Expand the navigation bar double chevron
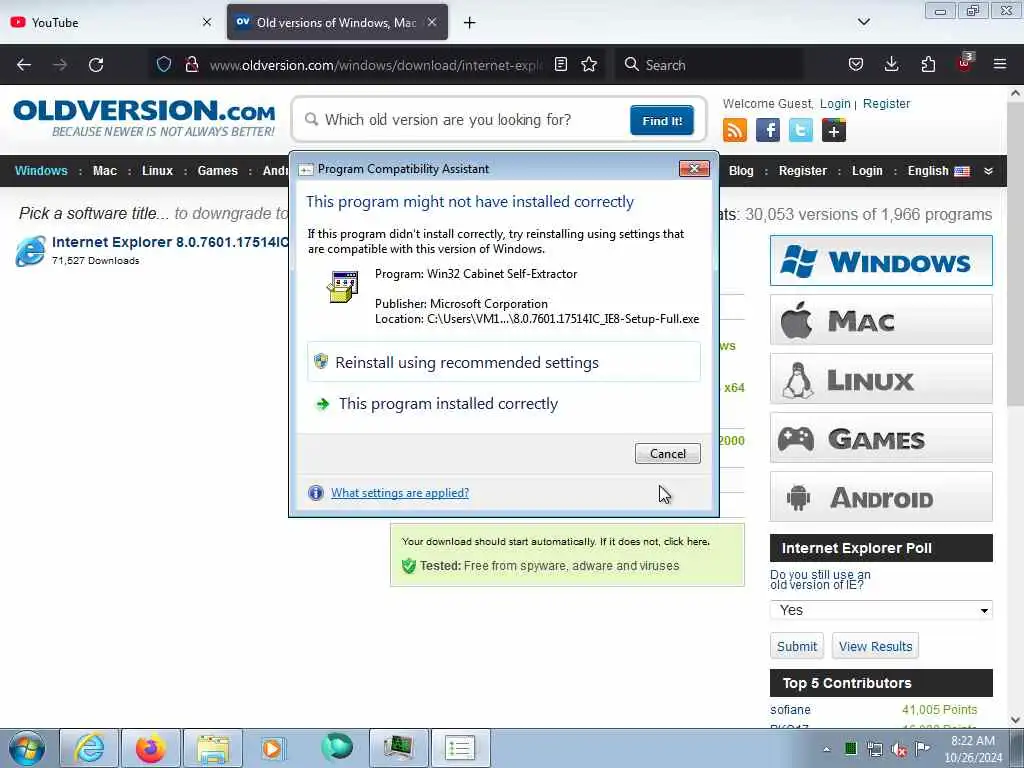The image size is (1024, 768). (989, 170)
